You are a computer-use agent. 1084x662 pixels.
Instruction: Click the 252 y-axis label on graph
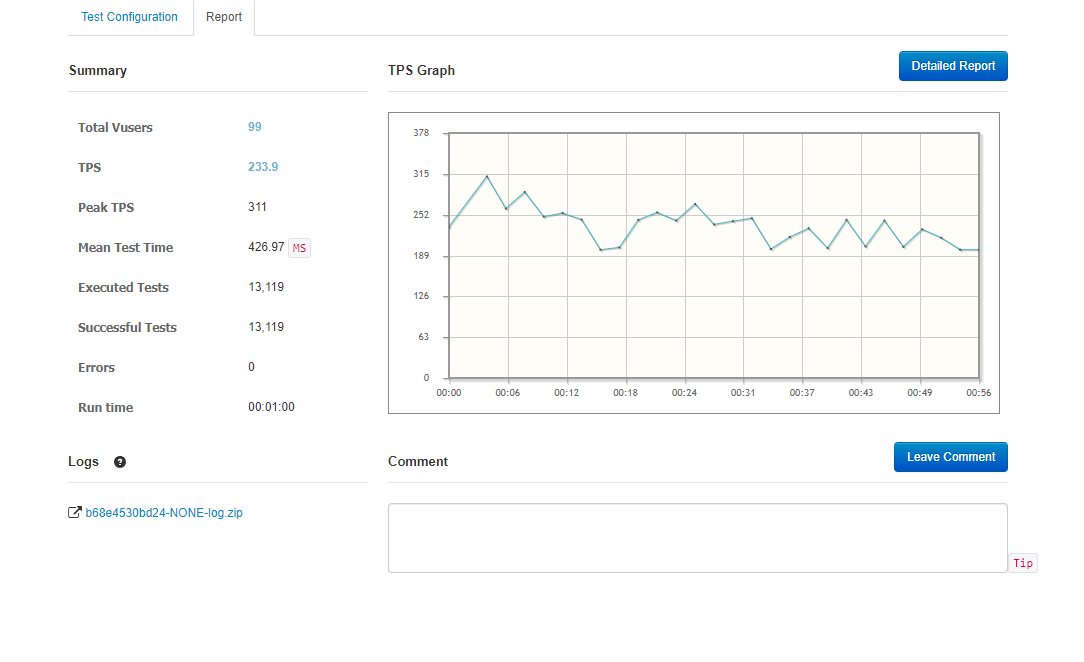421,215
